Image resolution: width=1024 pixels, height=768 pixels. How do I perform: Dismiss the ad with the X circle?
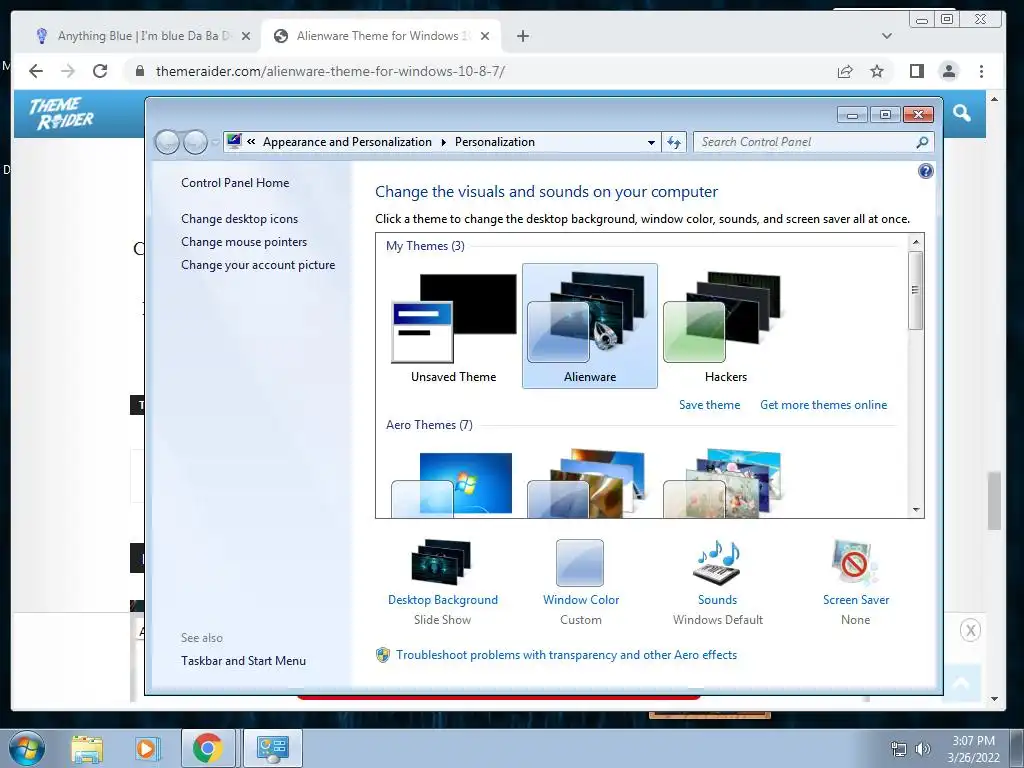pos(970,630)
